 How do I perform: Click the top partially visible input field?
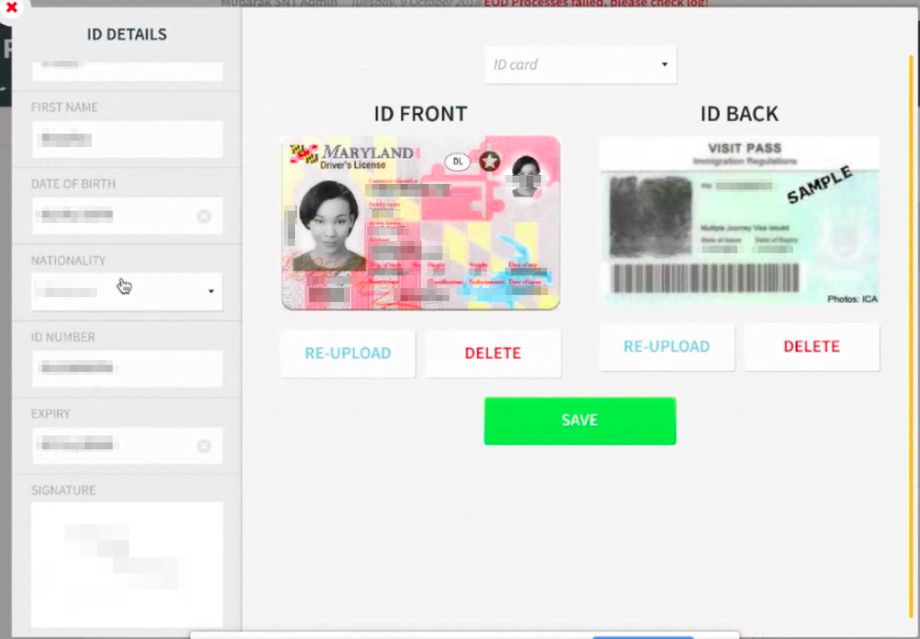(127, 71)
